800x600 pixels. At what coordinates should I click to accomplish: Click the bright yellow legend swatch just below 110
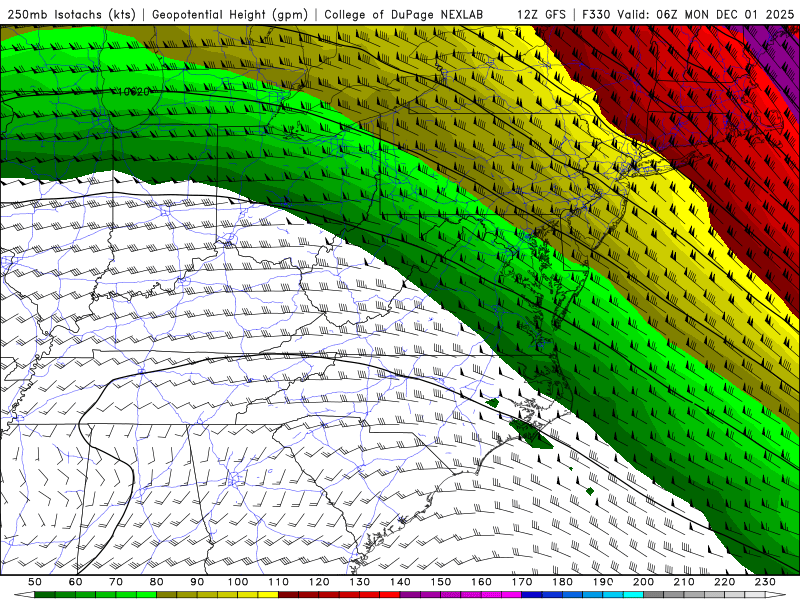click(x=268, y=595)
